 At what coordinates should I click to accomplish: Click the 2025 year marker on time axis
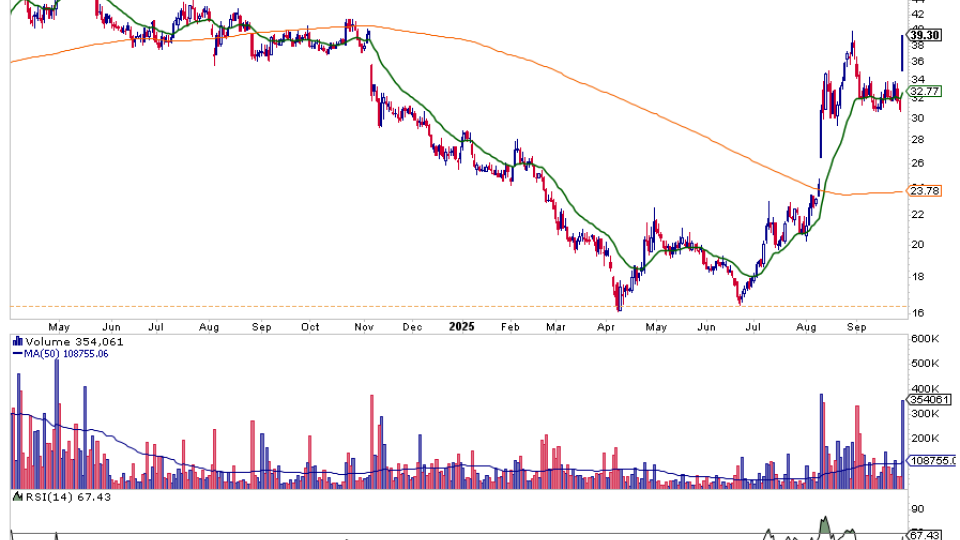[x=461, y=326]
